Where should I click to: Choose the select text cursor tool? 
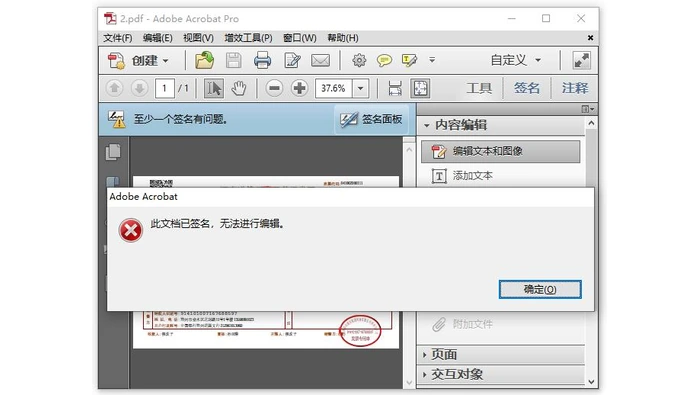tap(213, 88)
